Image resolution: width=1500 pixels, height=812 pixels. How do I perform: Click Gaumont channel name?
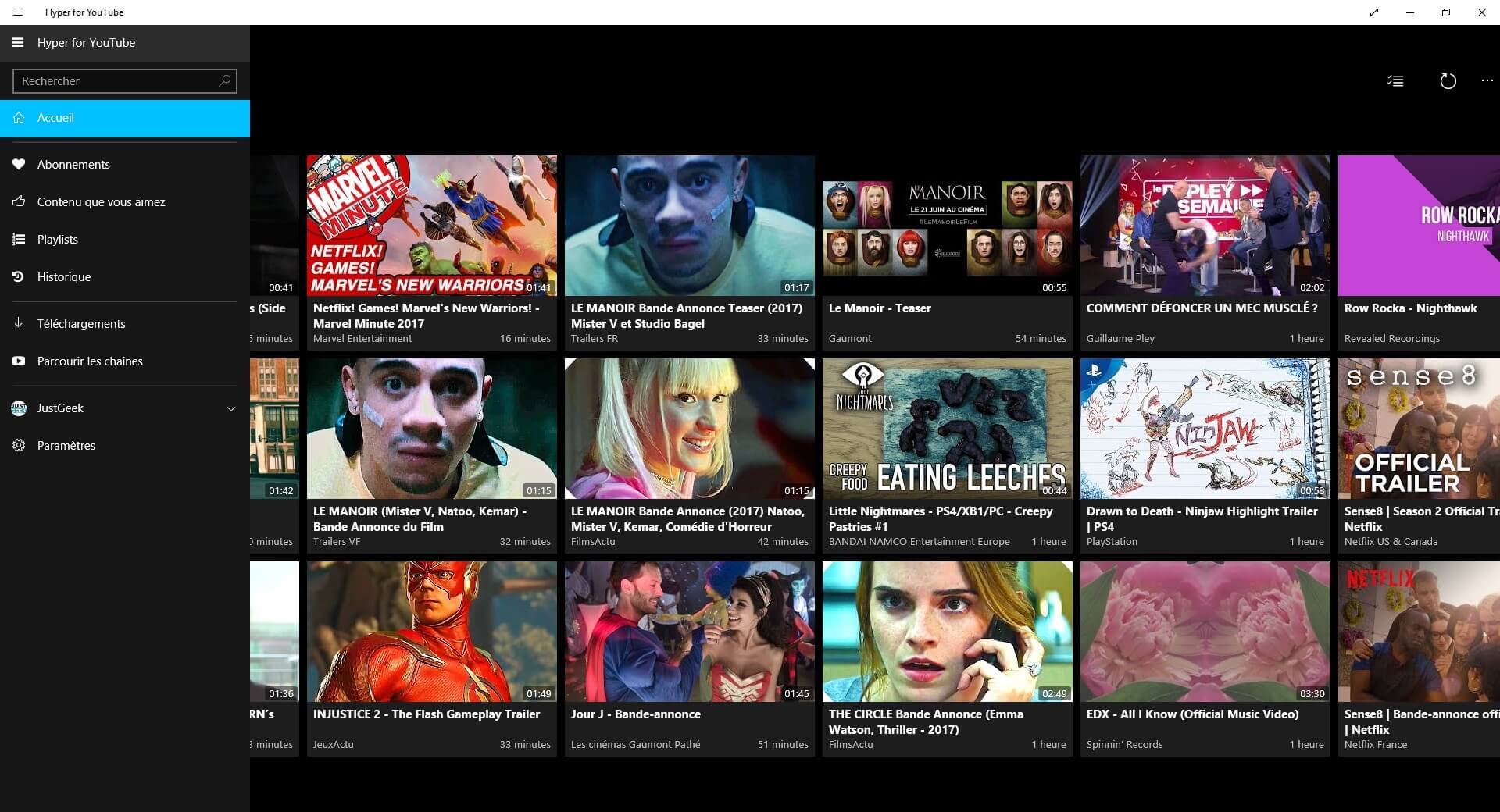(850, 339)
